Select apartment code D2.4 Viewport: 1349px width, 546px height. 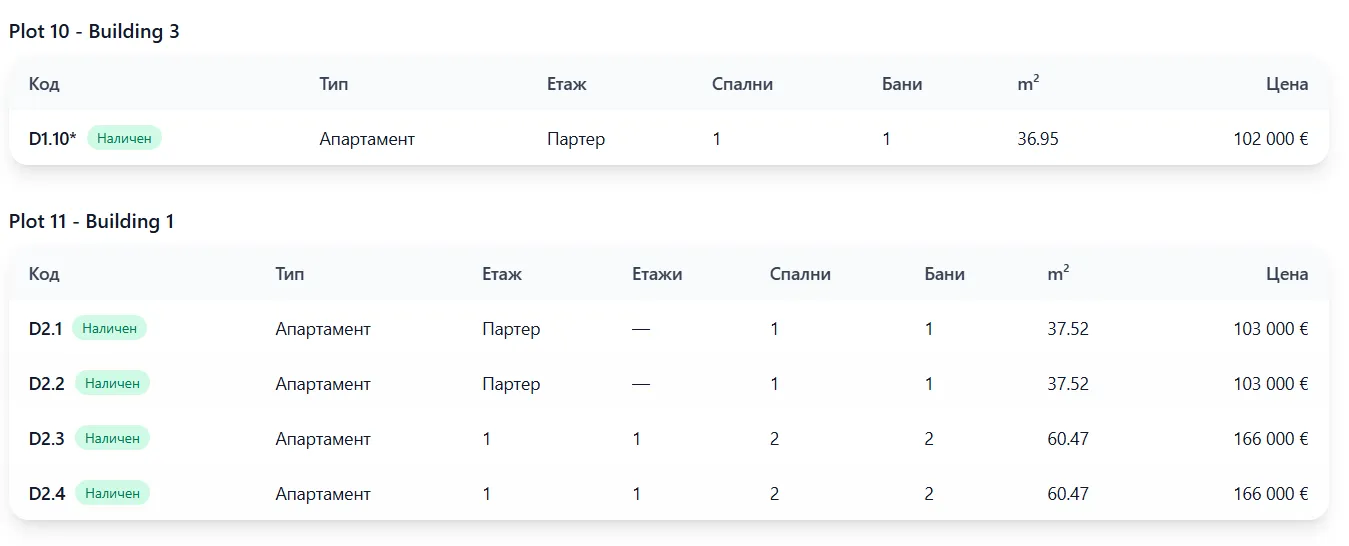(x=47, y=494)
